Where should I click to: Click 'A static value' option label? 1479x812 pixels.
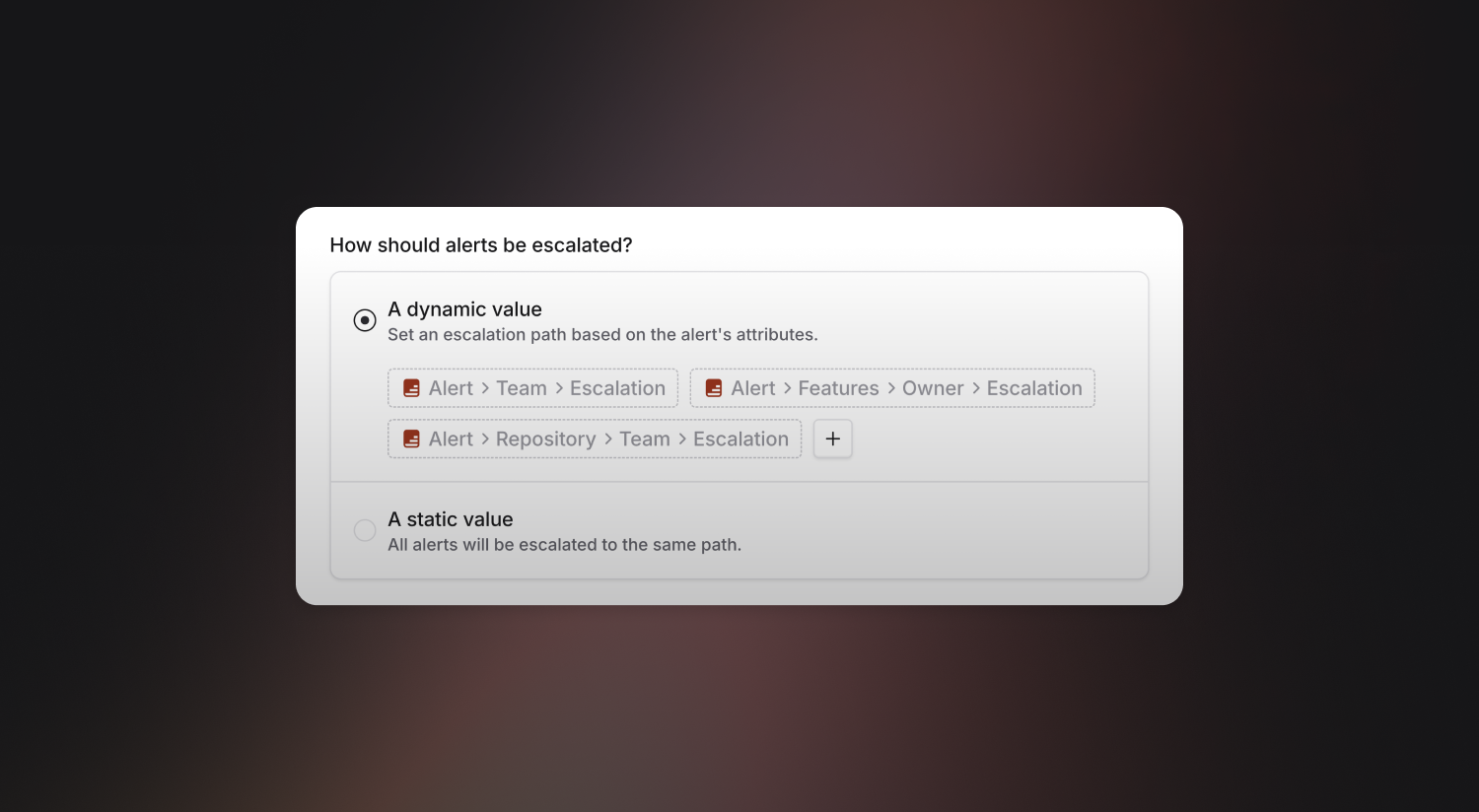point(451,519)
